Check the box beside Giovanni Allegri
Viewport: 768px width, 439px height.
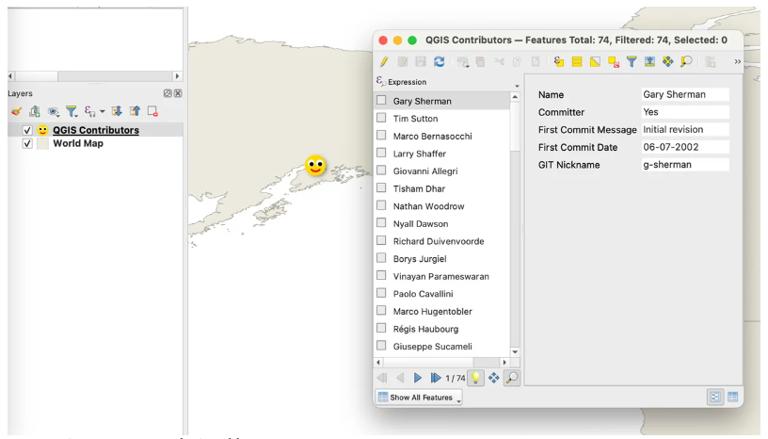point(381,171)
